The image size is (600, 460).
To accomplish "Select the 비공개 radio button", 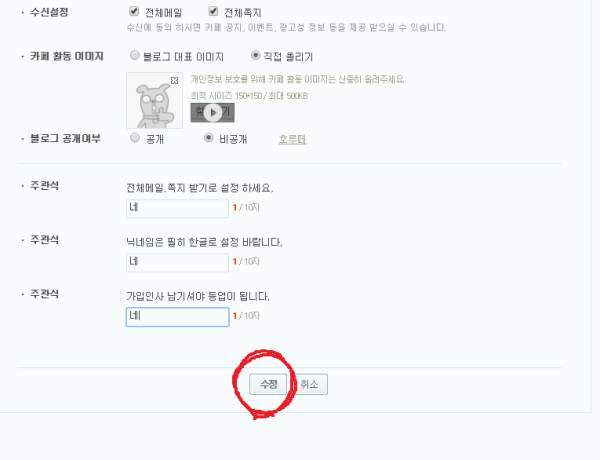I will tap(209, 138).
